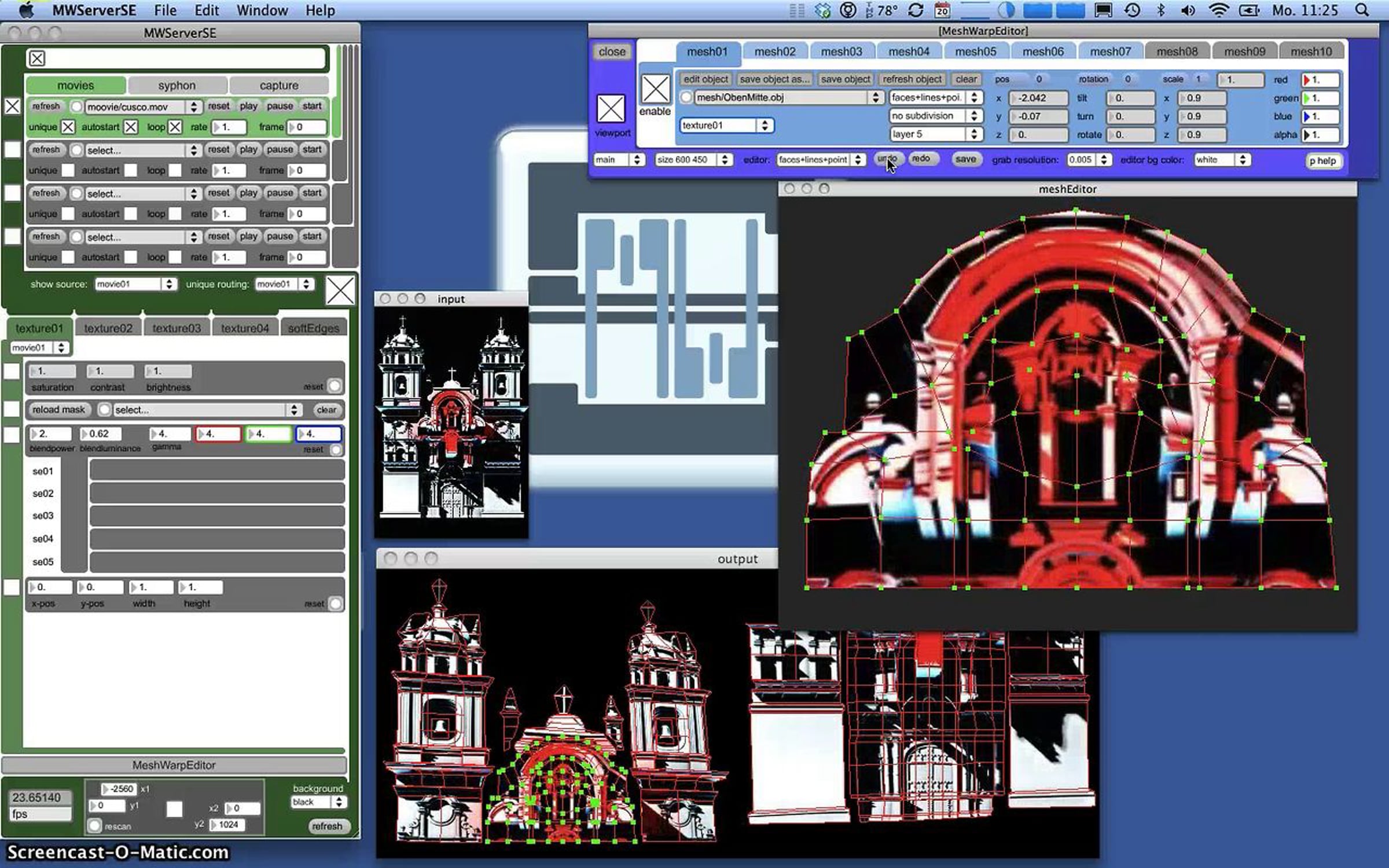Enable the saturation contrast brightness row checkbox

click(x=12, y=372)
